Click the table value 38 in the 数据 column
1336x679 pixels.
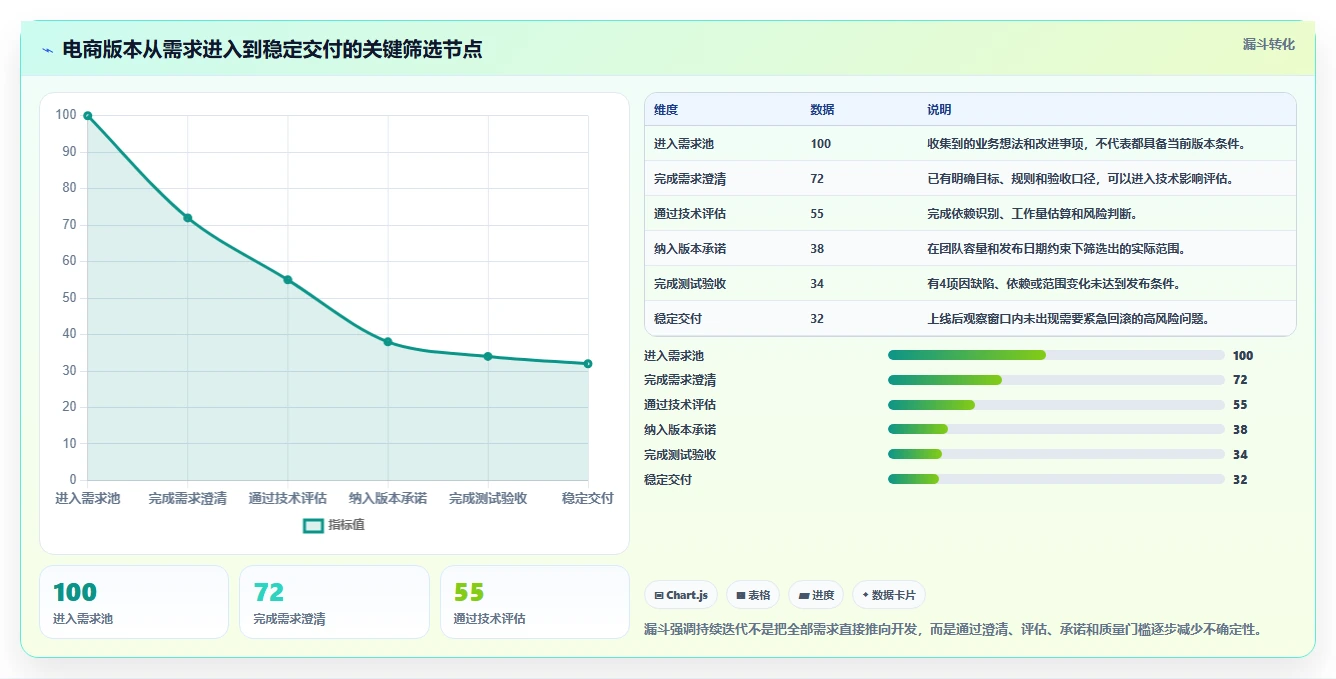[817, 249]
